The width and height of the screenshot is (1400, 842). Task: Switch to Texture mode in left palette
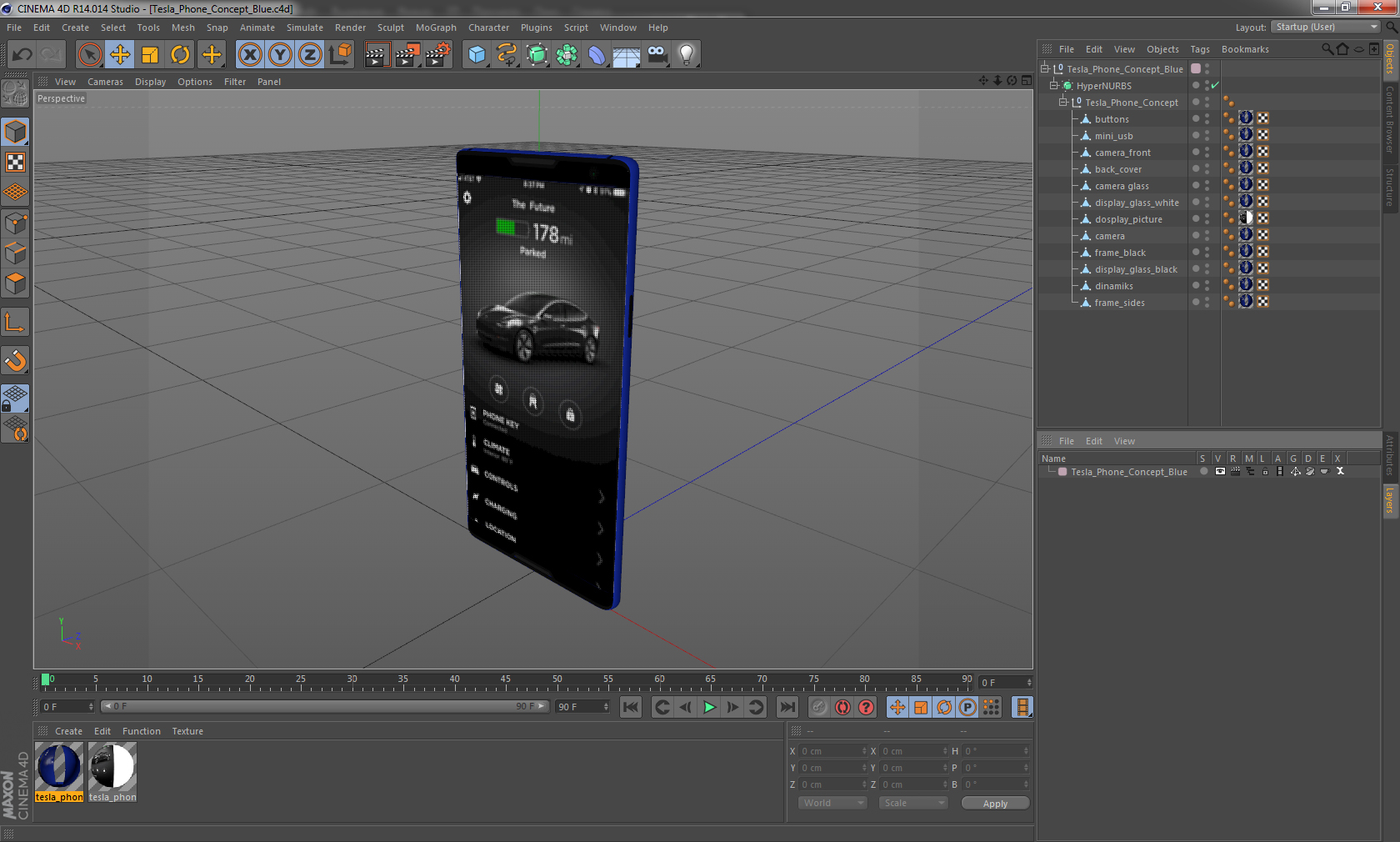(16, 162)
